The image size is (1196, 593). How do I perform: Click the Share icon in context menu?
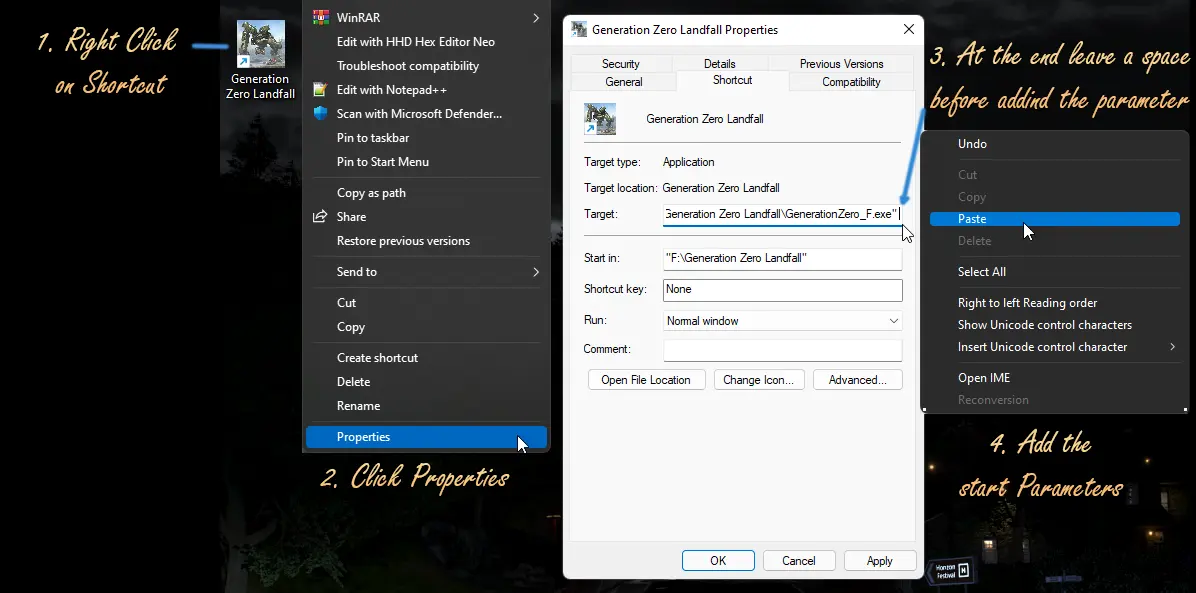(321, 217)
